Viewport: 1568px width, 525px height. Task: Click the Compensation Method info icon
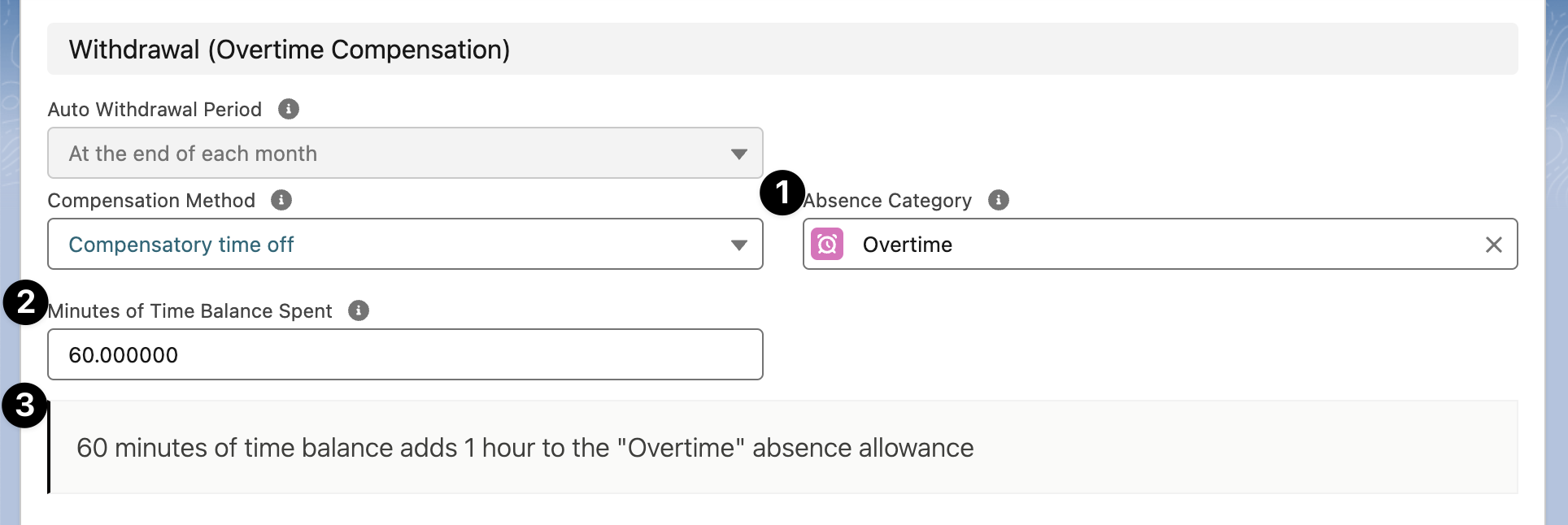click(281, 200)
